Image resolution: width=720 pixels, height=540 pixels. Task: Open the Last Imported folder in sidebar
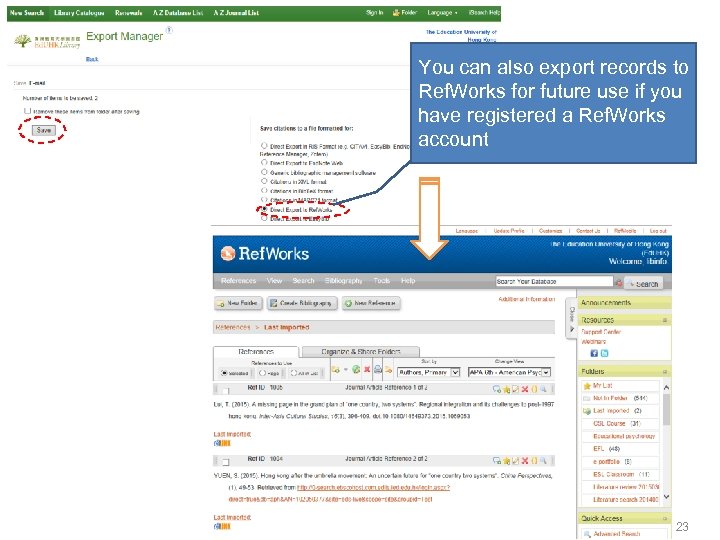click(611, 411)
